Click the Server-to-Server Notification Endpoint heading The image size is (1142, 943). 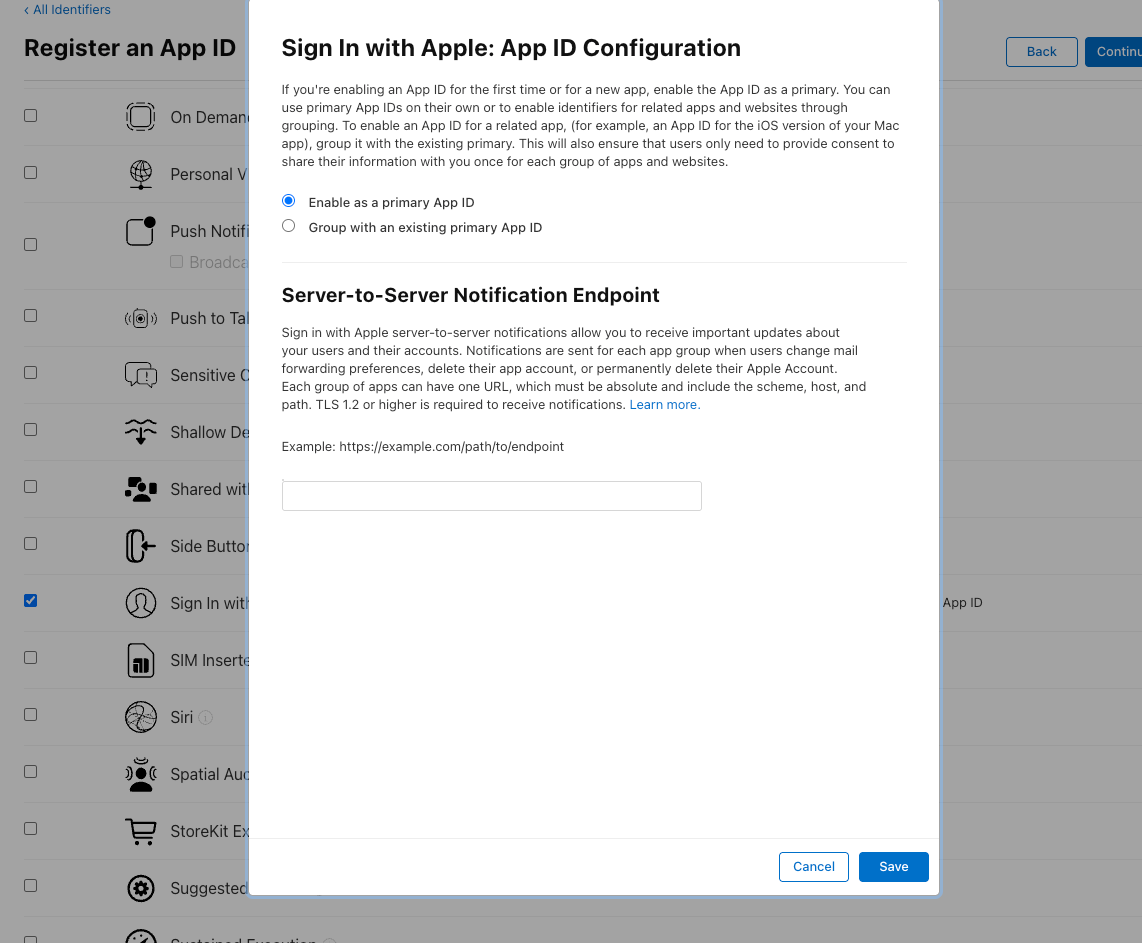tap(470, 295)
